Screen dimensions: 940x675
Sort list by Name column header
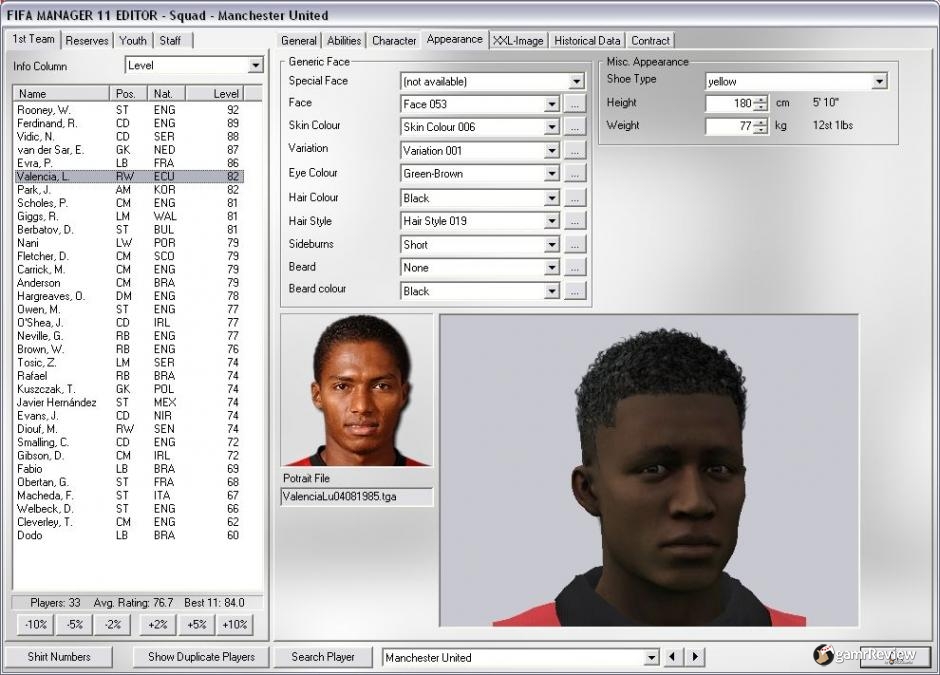point(61,94)
